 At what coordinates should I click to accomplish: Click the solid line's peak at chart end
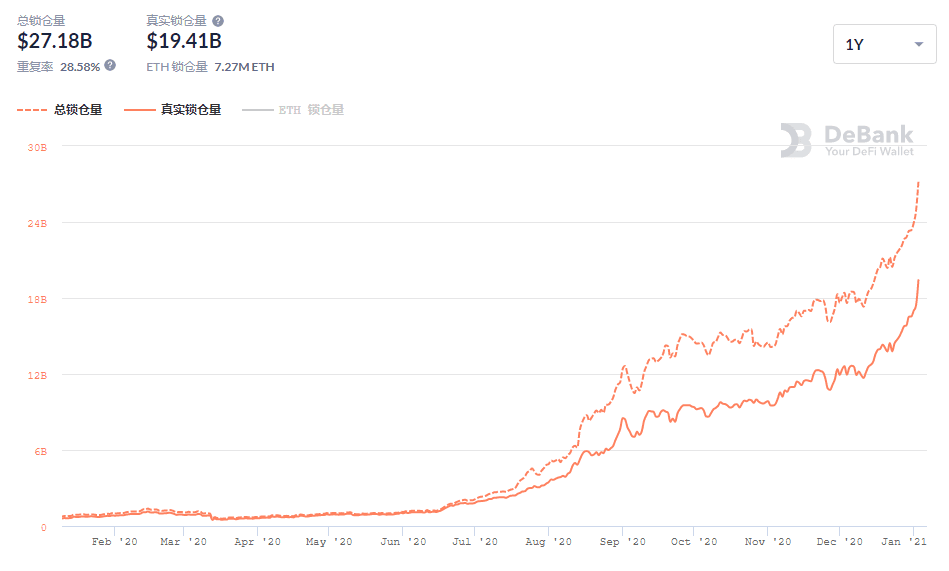tap(919, 280)
